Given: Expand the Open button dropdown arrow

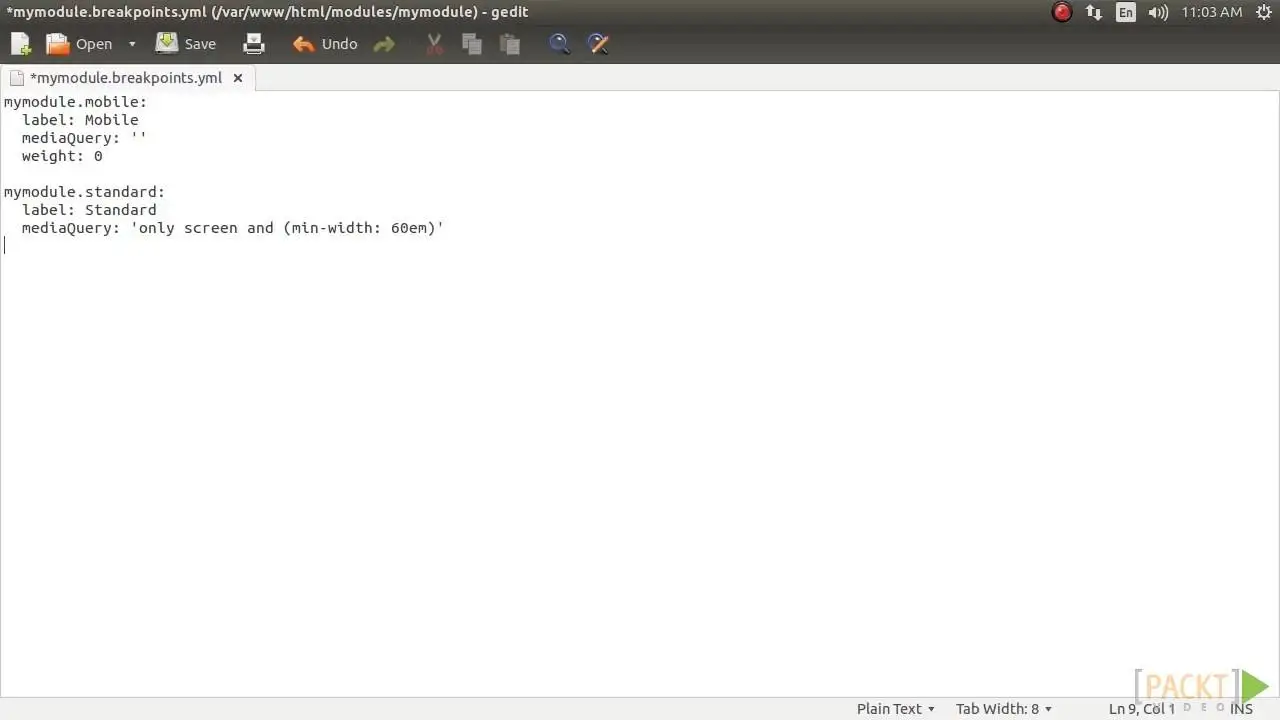Looking at the screenshot, I should 131,43.
